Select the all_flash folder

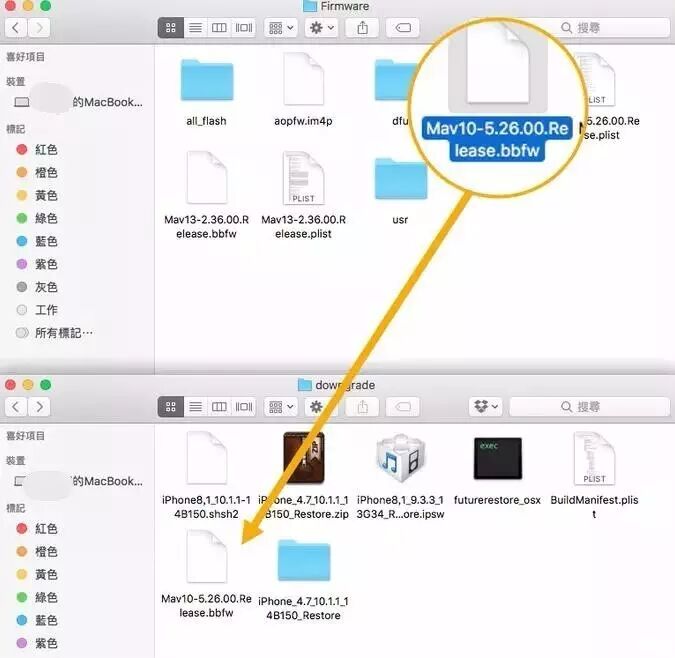(x=207, y=81)
